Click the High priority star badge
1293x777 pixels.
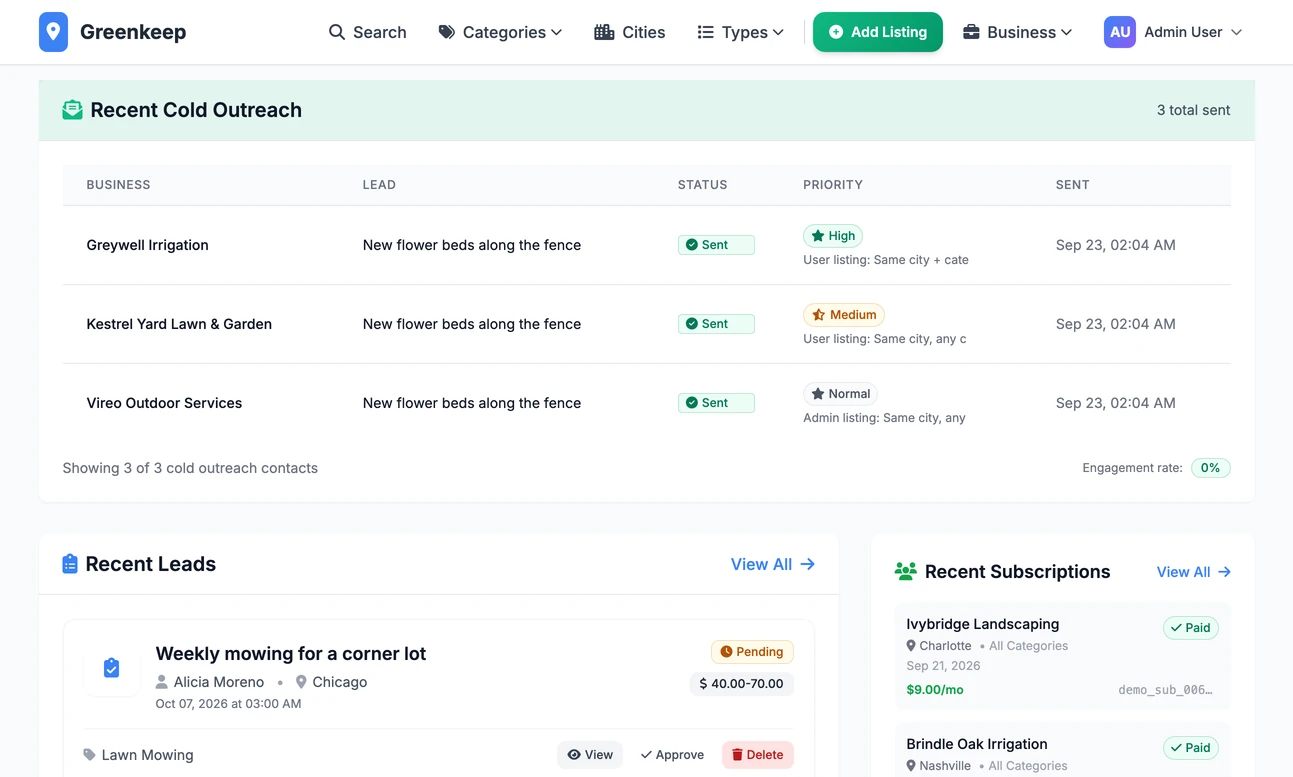click(833, 236)
